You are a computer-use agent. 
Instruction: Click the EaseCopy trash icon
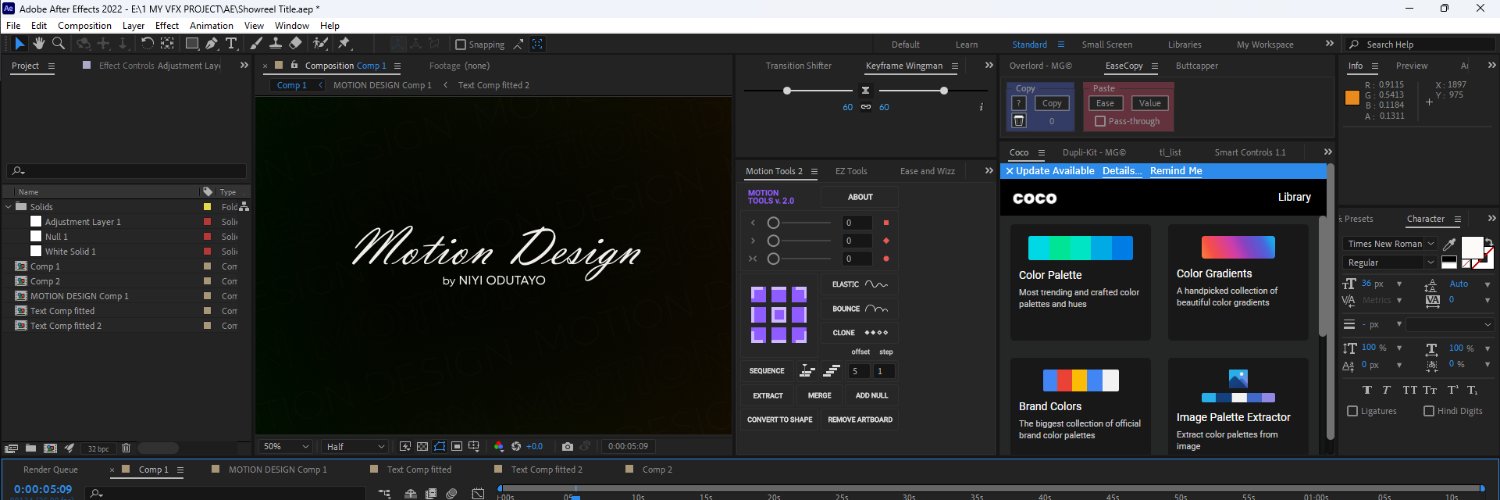click(x=1018, y=121)
